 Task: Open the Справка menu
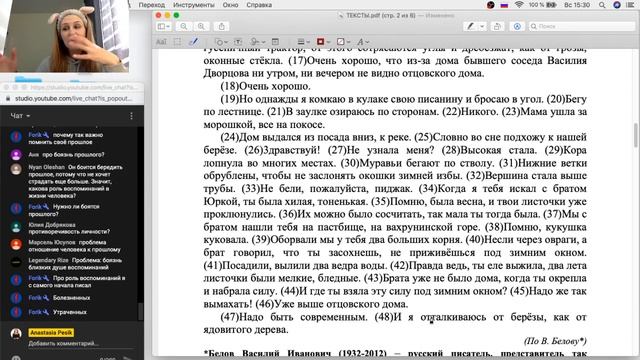click(x=259, y=5)
